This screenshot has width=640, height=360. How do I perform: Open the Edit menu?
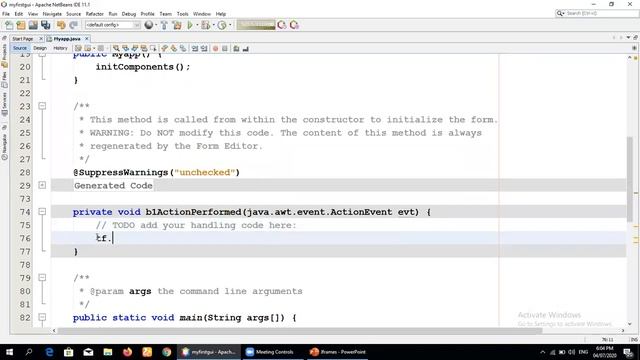19,14
